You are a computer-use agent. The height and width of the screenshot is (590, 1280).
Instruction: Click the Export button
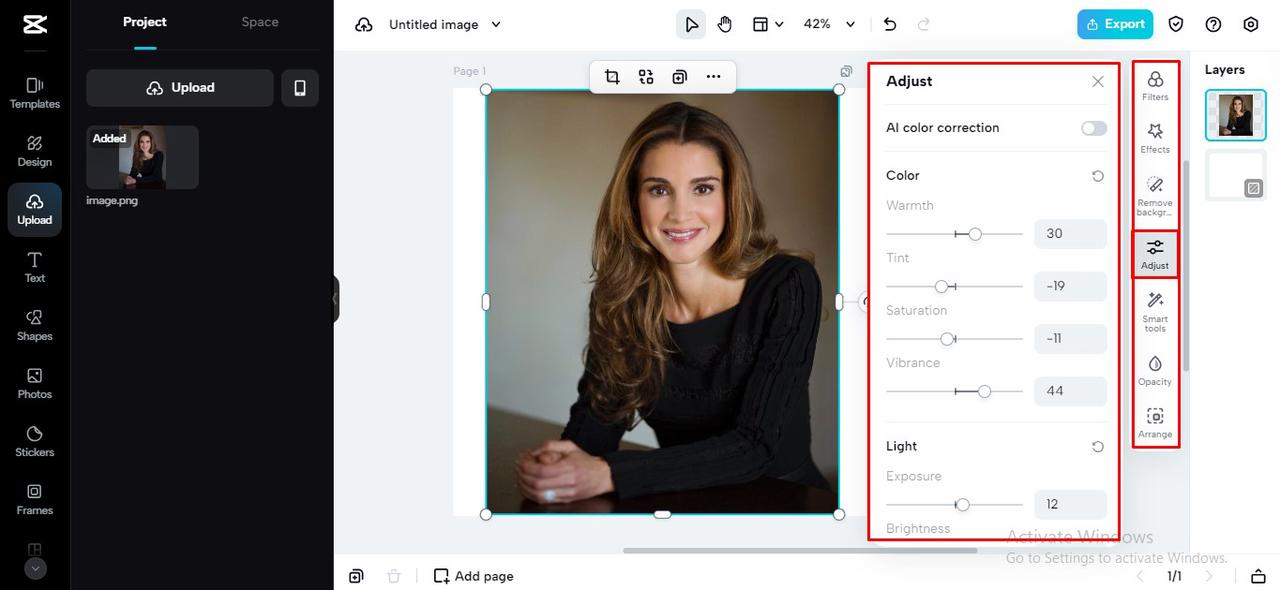pos(1115,24)
